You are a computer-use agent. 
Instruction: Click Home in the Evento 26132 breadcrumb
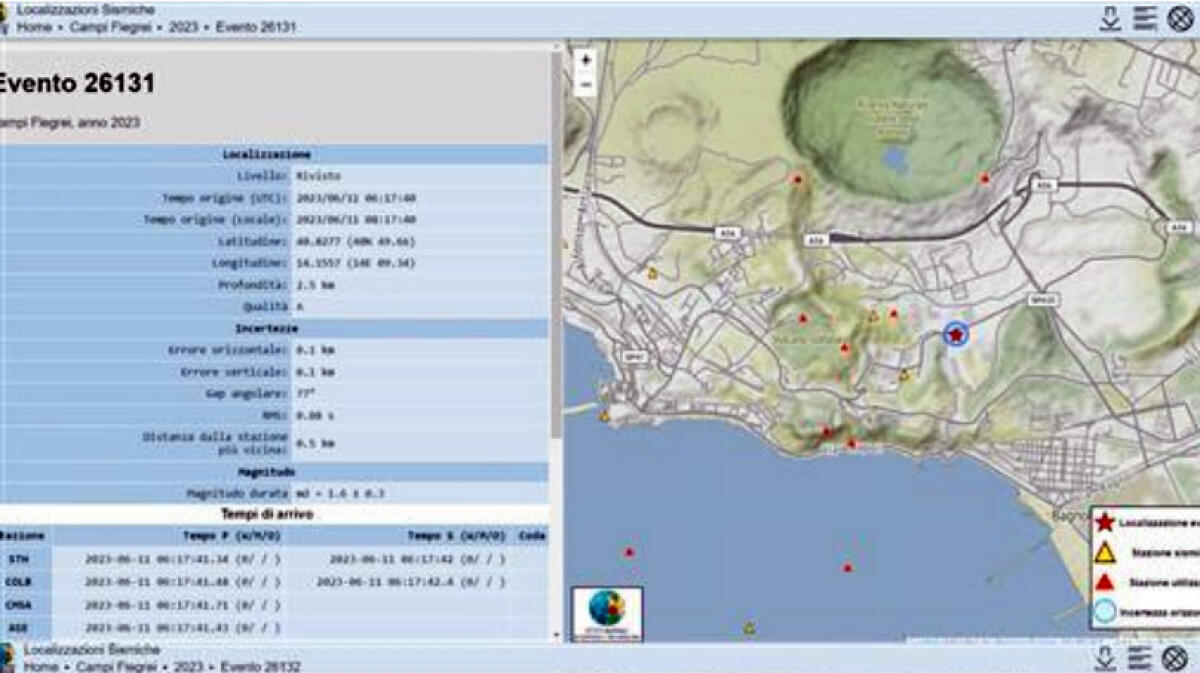click(x=41, y=666)
